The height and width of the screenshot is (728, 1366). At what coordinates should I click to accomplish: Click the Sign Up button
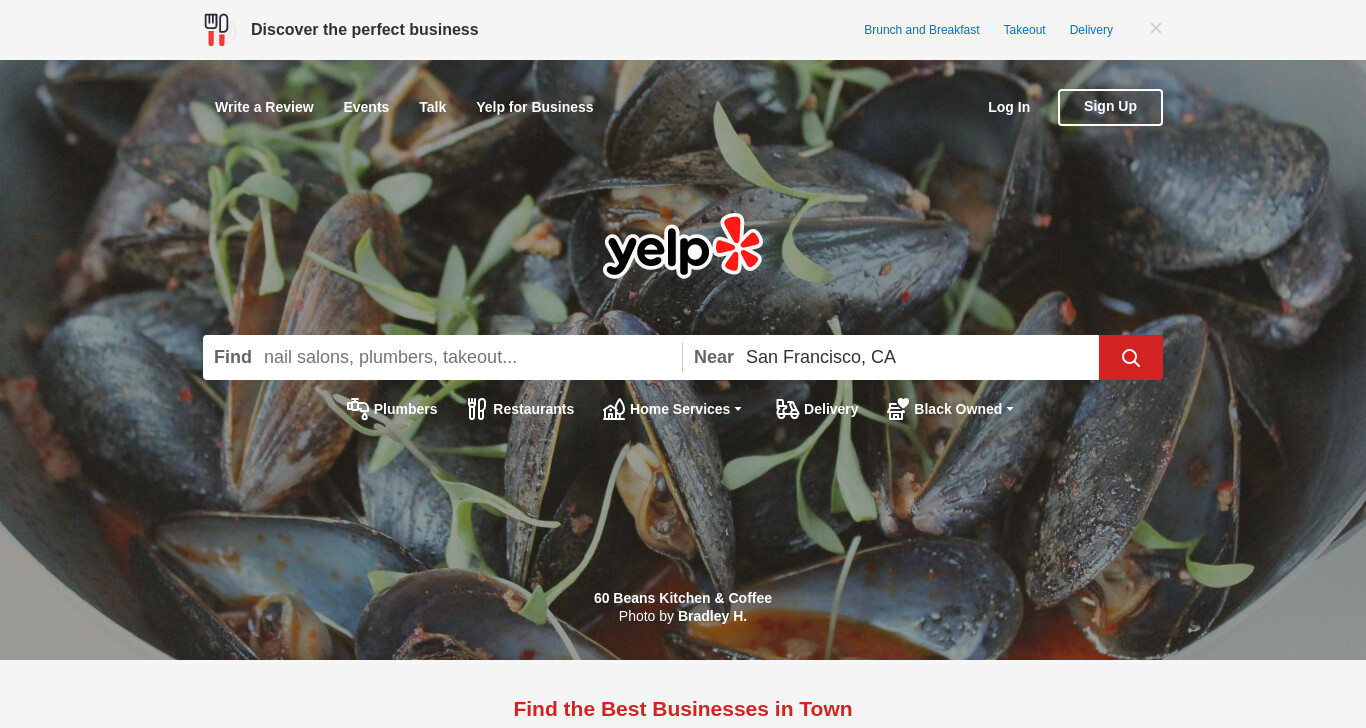[x=1110, y=107]
